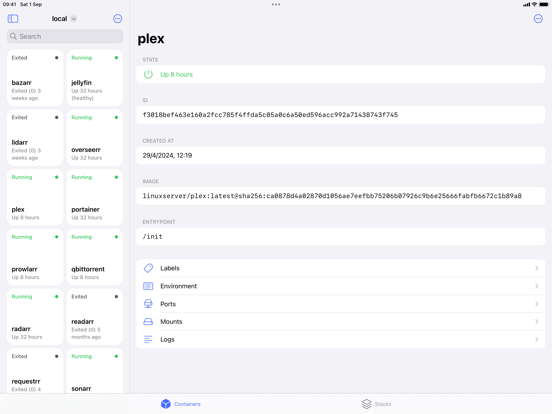The width and height of the screenshot is (552, 414).
Task: Switch to the Containers tab
Action: tap(181, 404)
